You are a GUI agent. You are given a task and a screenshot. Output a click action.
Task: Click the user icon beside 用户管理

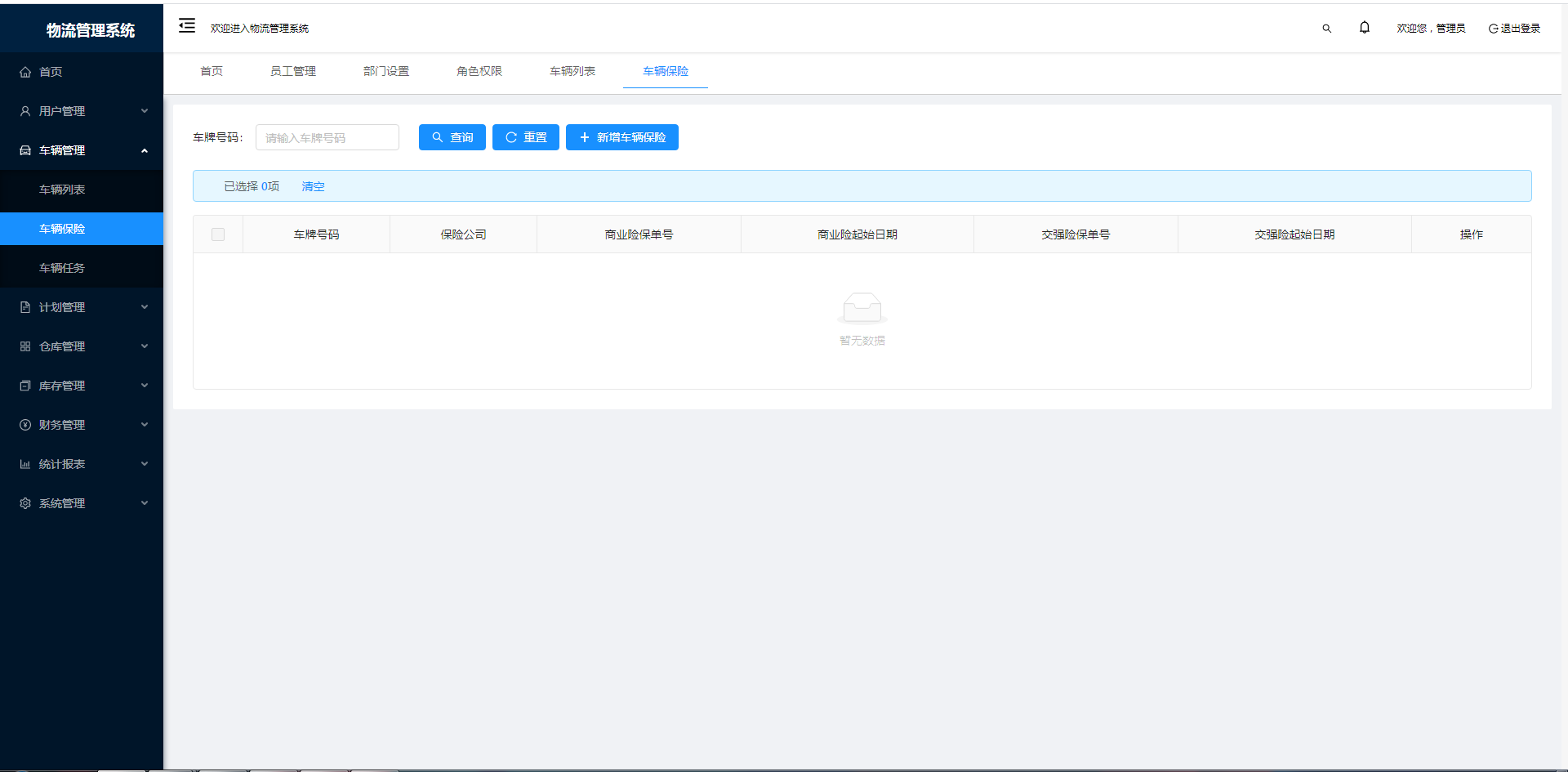point(25,111)
